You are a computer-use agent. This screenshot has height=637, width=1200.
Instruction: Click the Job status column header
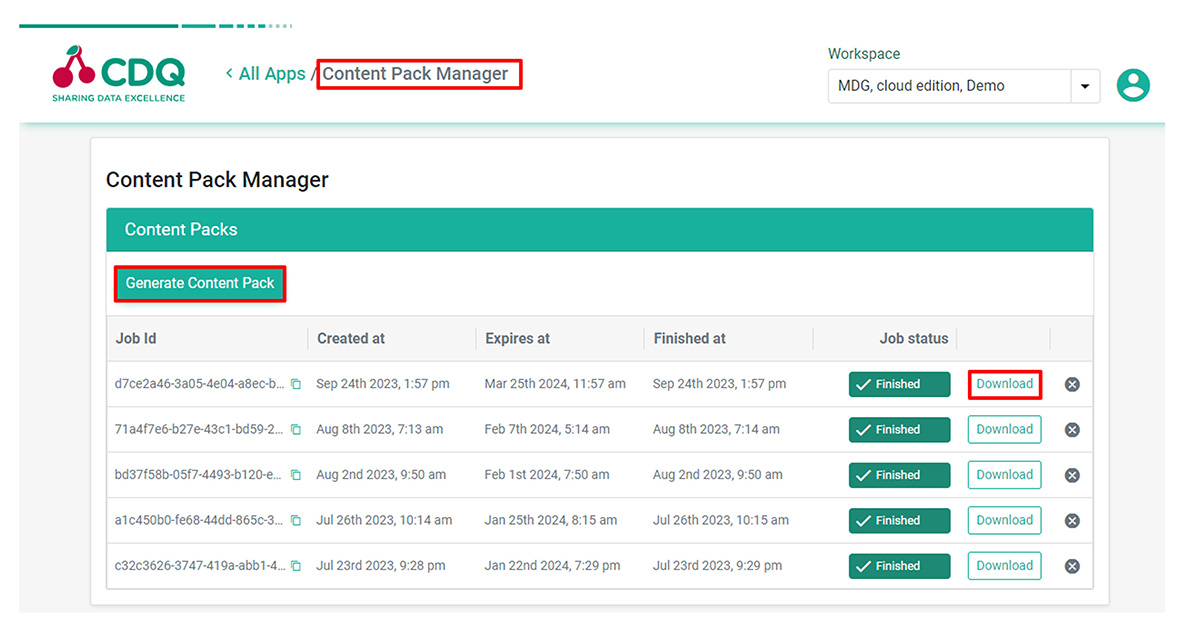(914, 339)
